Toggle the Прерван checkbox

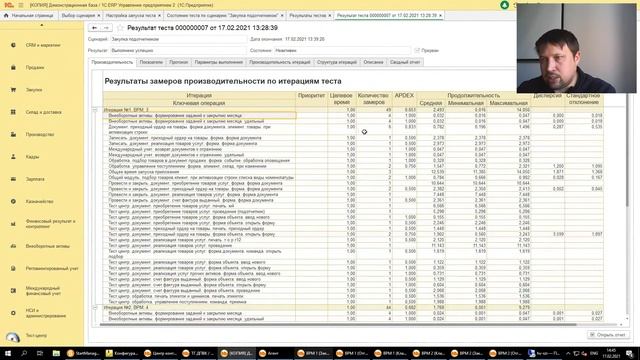[417, 50]
